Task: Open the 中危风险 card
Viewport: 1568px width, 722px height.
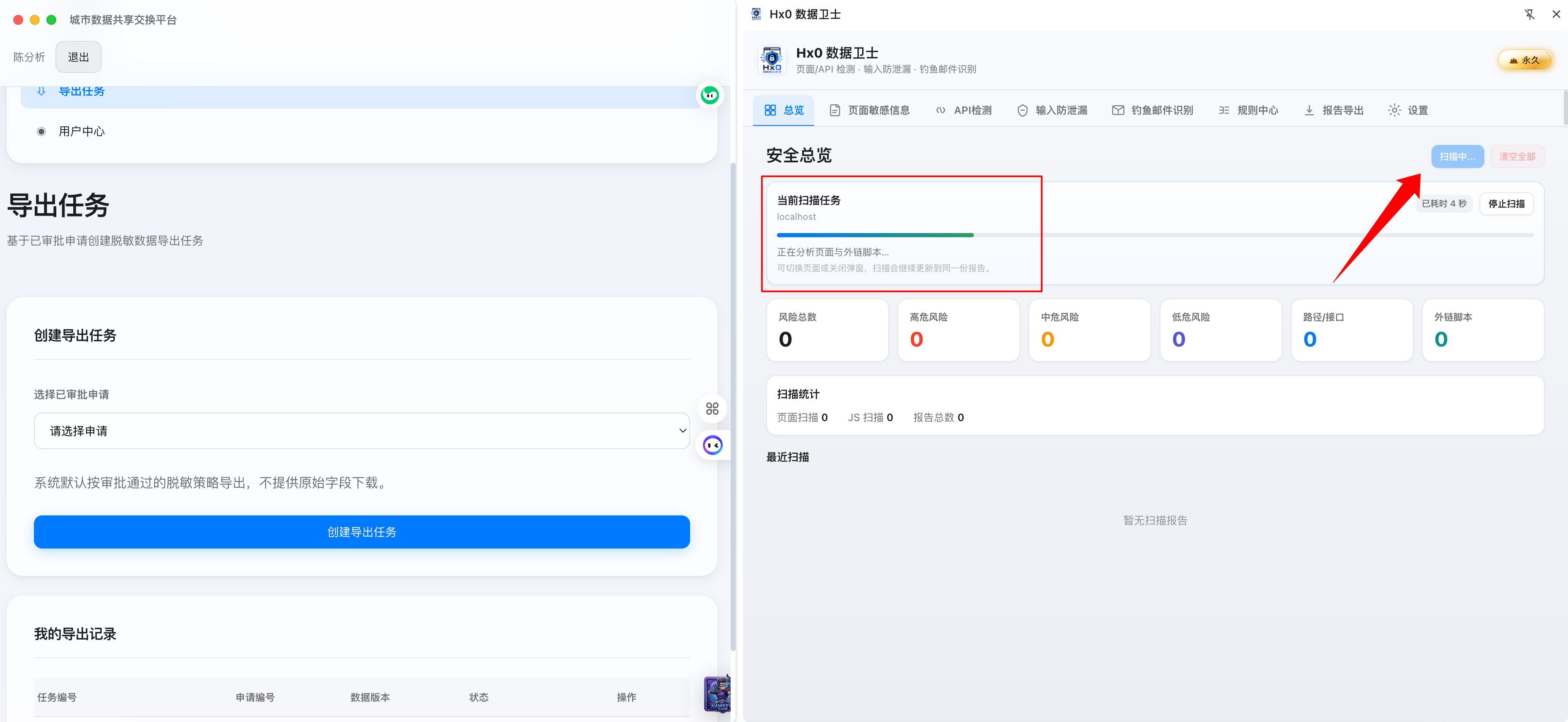Action: click(x=1090, y=330)
